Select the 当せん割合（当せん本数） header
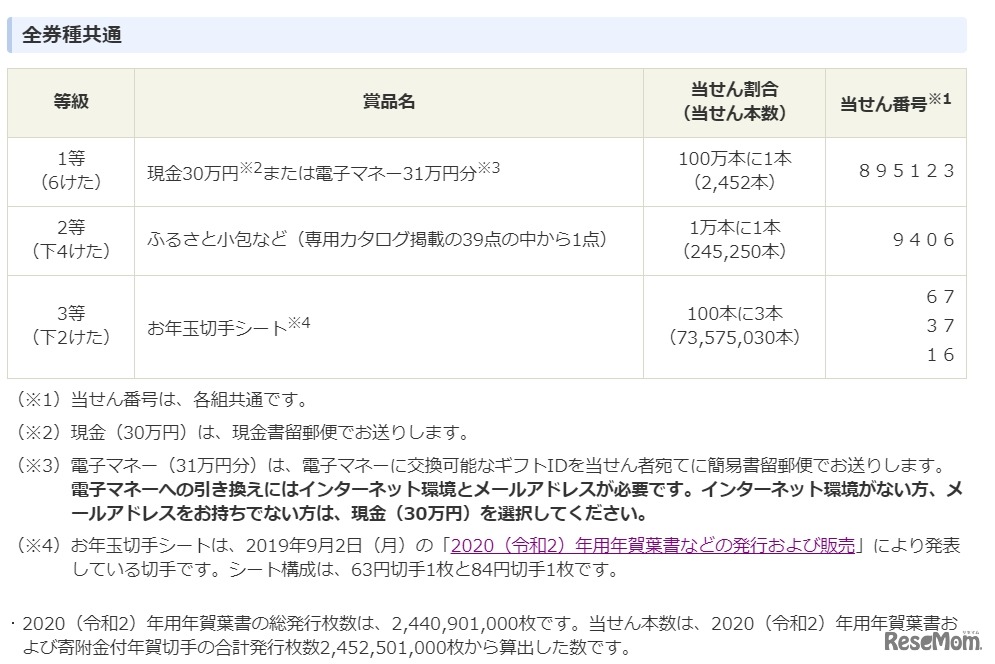995x664 pixels. 734,101
